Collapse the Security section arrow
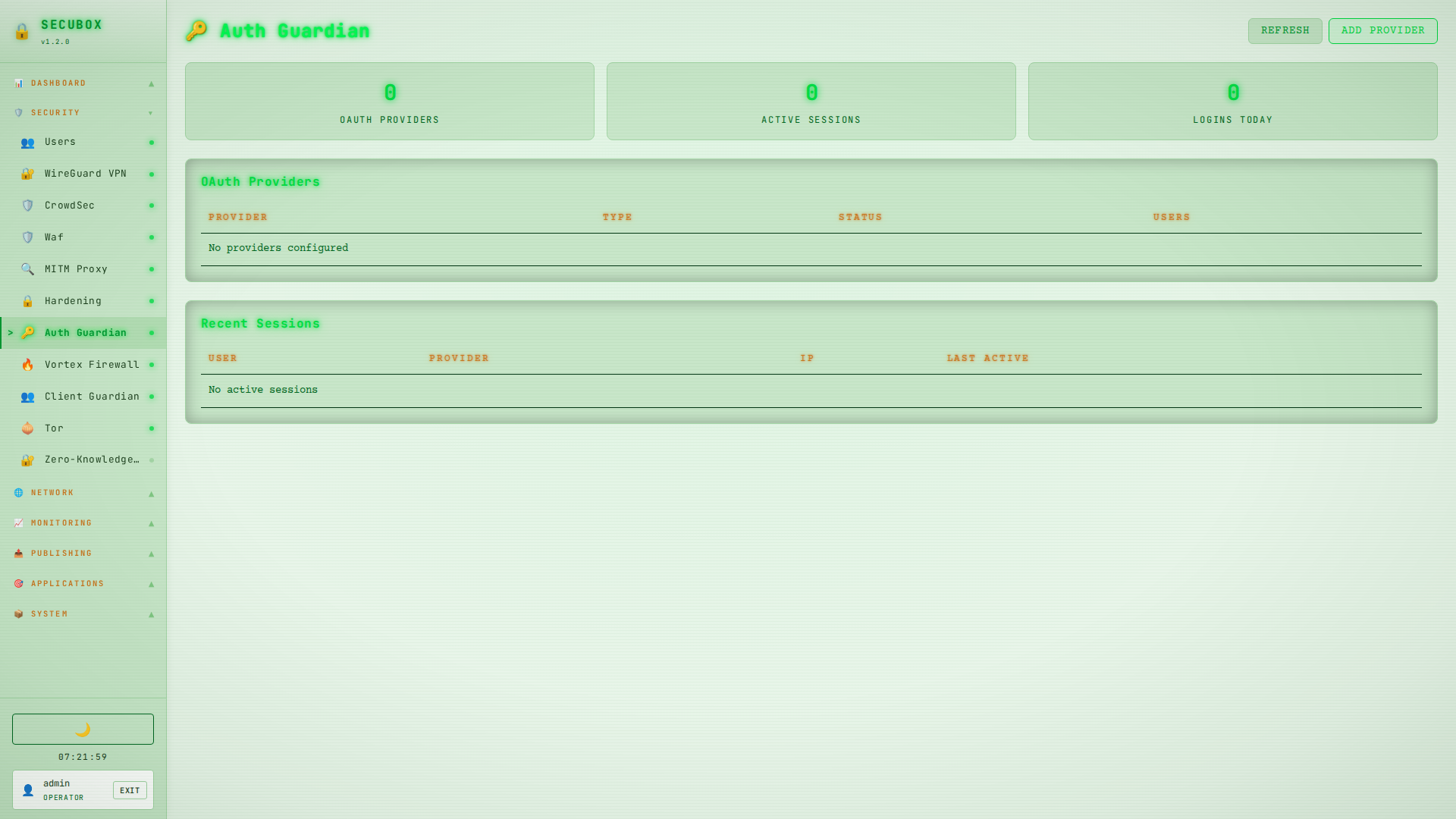The image size is (1456, 819). click(x=151, y=113)
